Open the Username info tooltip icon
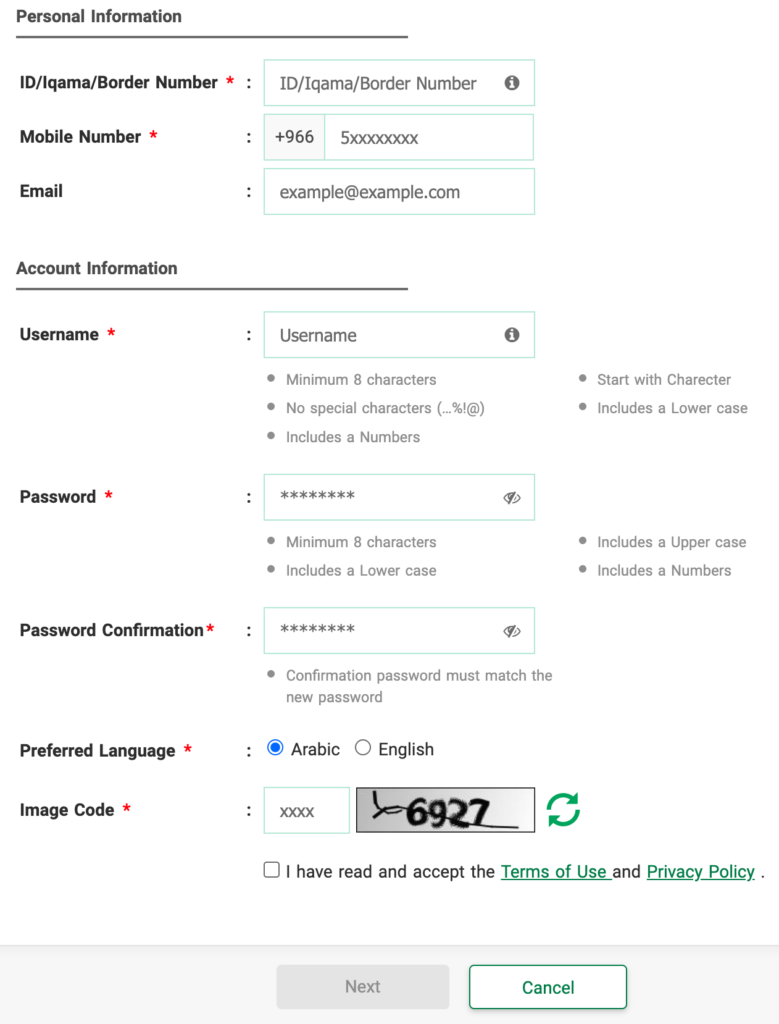Image resolution: width=779 pixels, height=1024 pixels. (511, 335)
